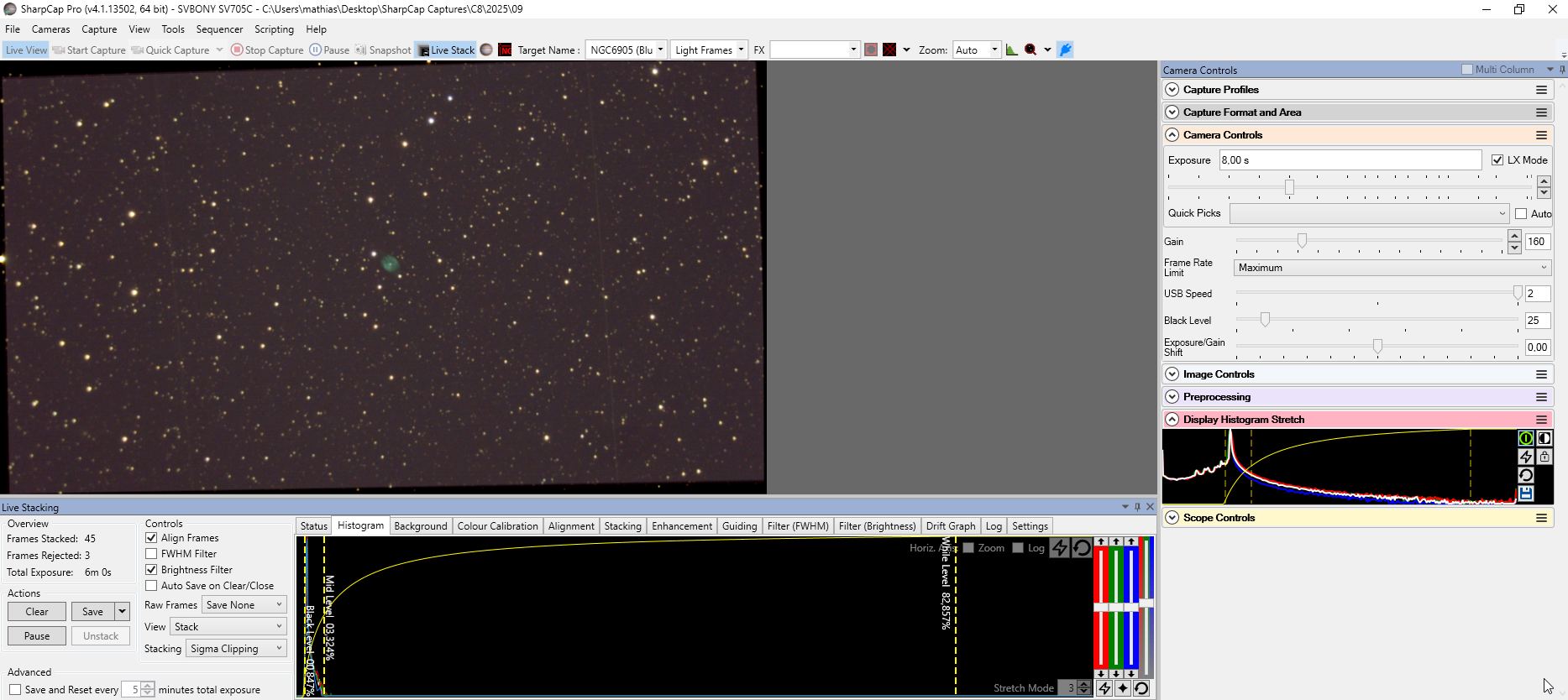
Task: Open the Cameras menu
Action: coord(51,29)
